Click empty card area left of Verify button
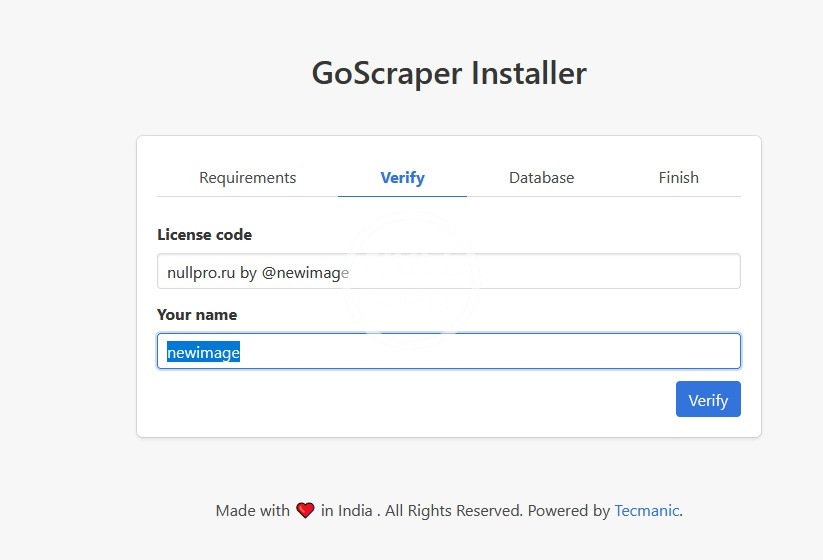 point(400,400)
